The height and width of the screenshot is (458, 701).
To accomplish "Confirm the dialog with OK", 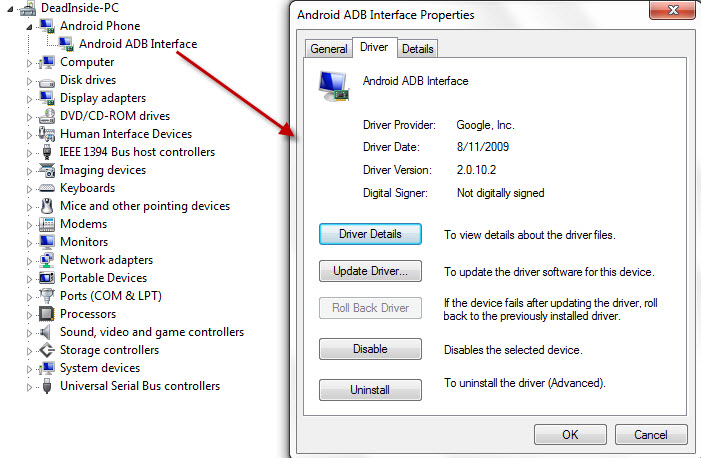I will 570,434.
